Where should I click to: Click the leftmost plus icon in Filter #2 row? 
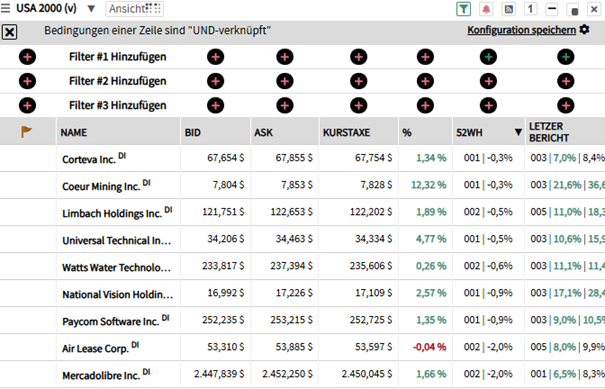click(x=27, y=81)
